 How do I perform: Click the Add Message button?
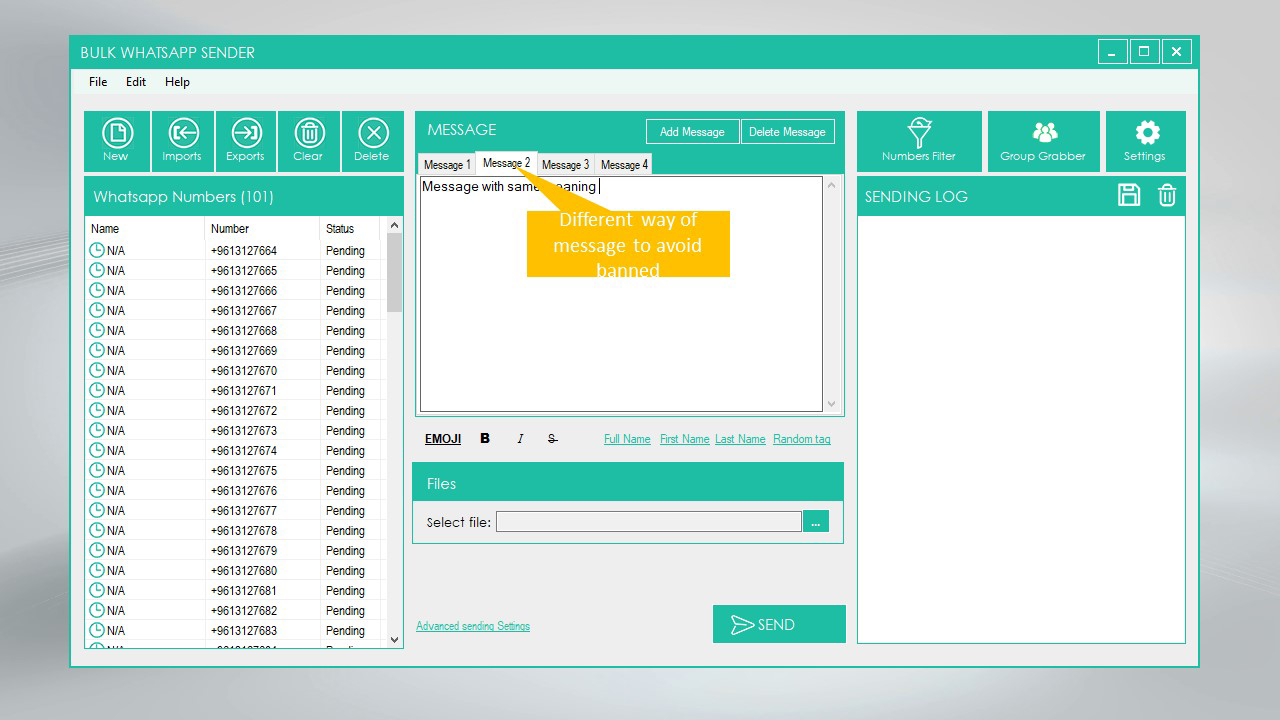point(692,132)
